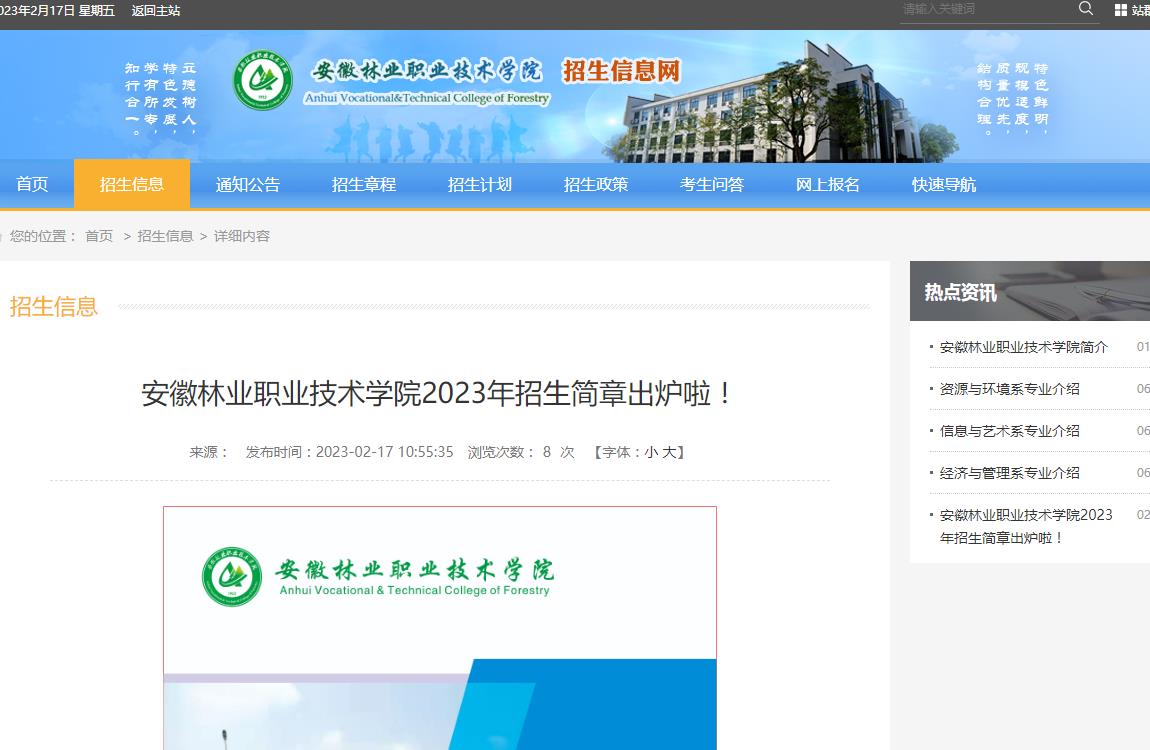Screen dimensions: 1150x750
Task: Click the college round logo in the header
Action: coord(263,81)
